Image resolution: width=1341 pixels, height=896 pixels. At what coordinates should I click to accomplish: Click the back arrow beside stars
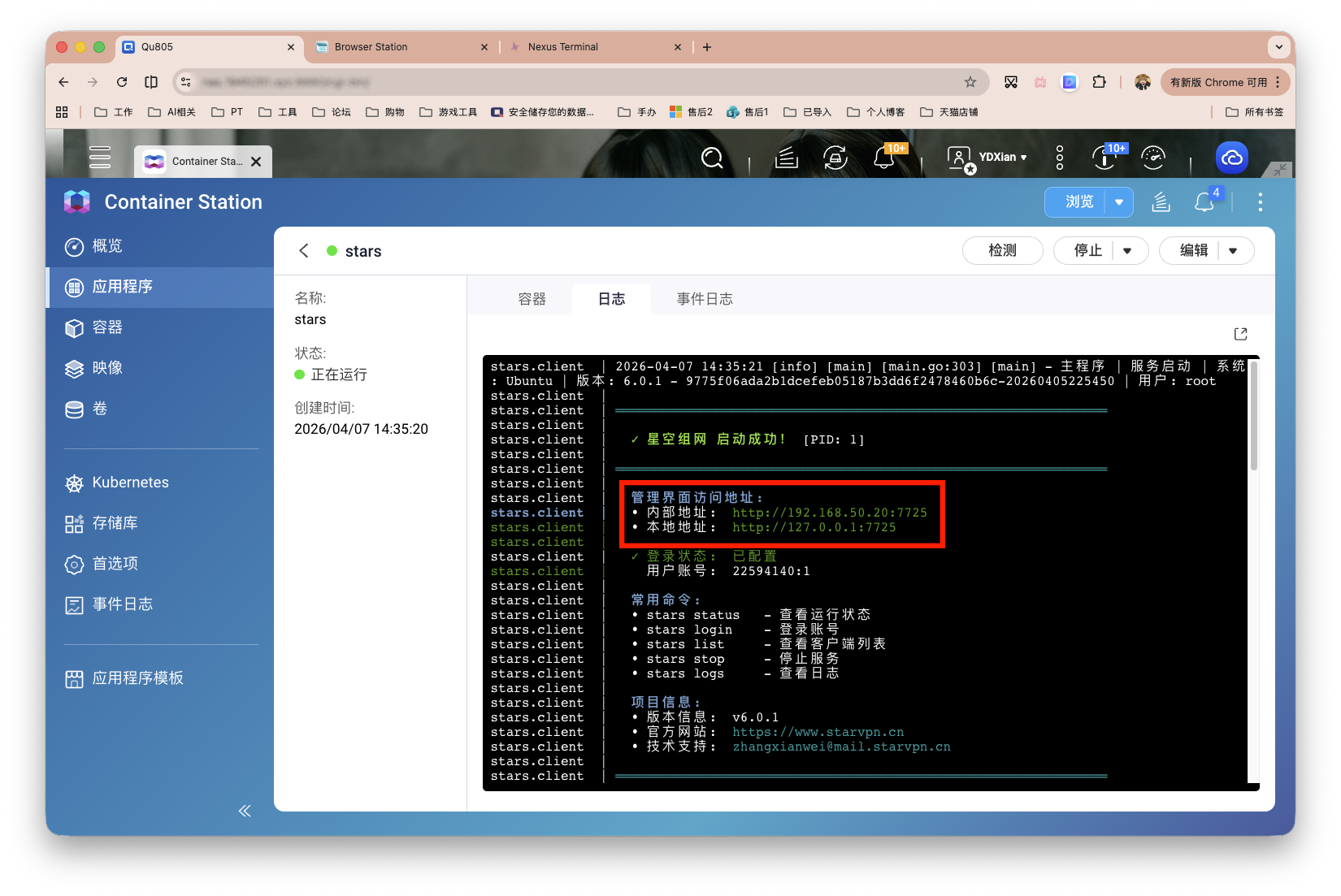pos(304,251)
